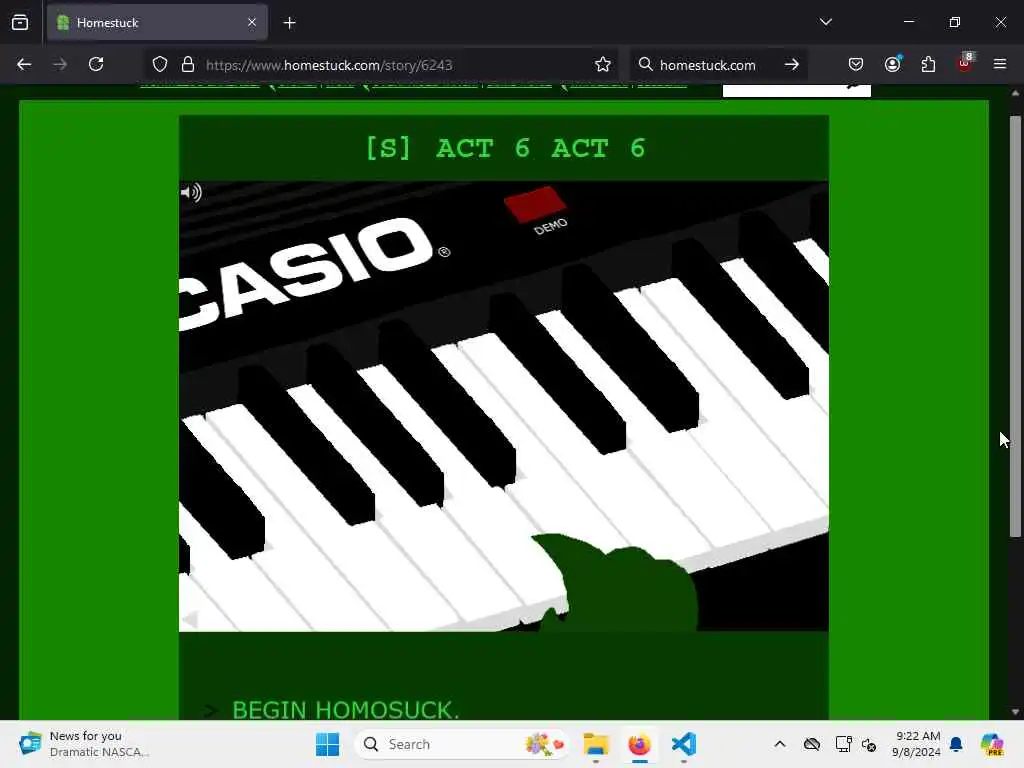
Task: Open network display tray icon
Action: tap(842, 744)
